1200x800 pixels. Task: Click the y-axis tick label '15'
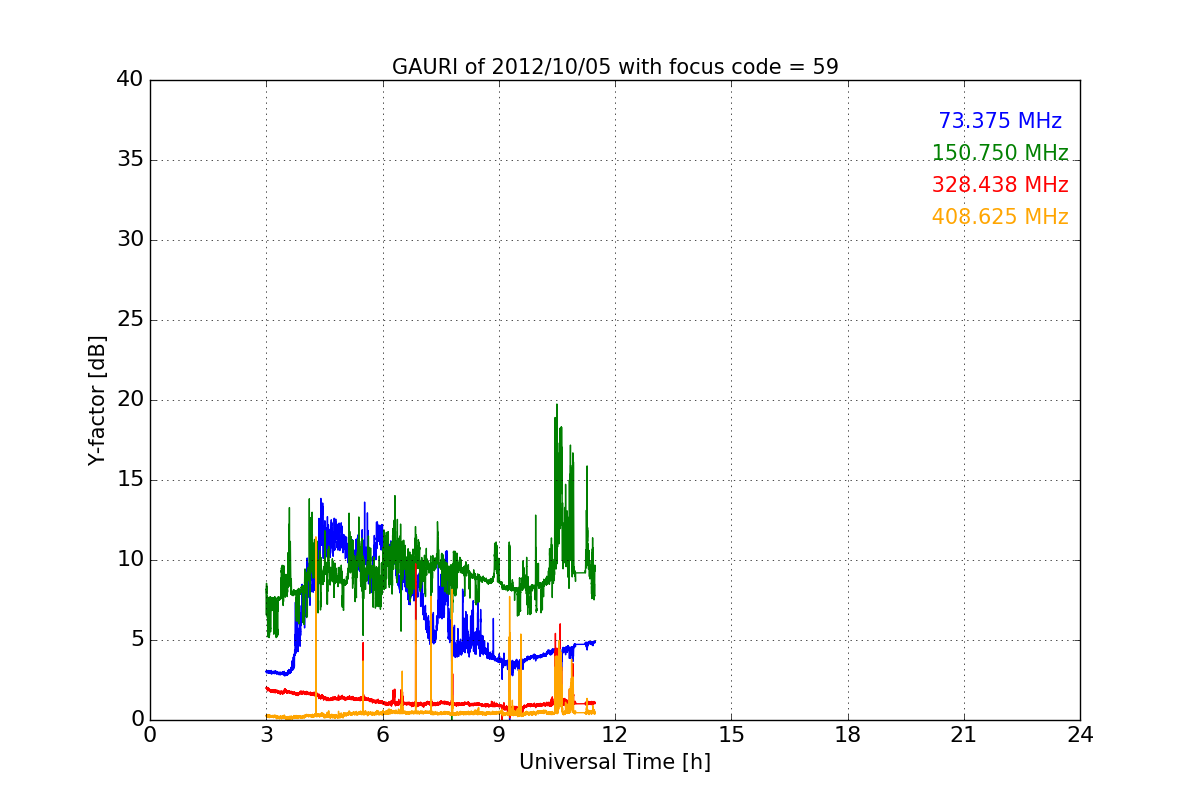pos(129,480)
